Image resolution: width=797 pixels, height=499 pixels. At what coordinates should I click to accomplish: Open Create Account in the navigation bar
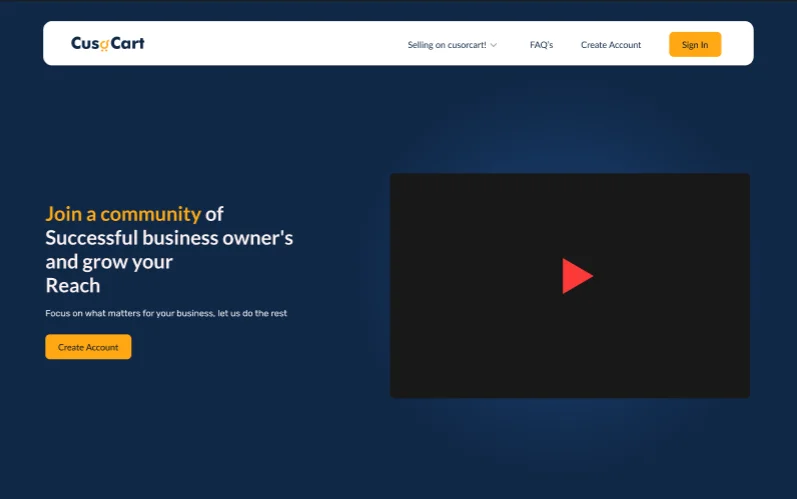611,45
